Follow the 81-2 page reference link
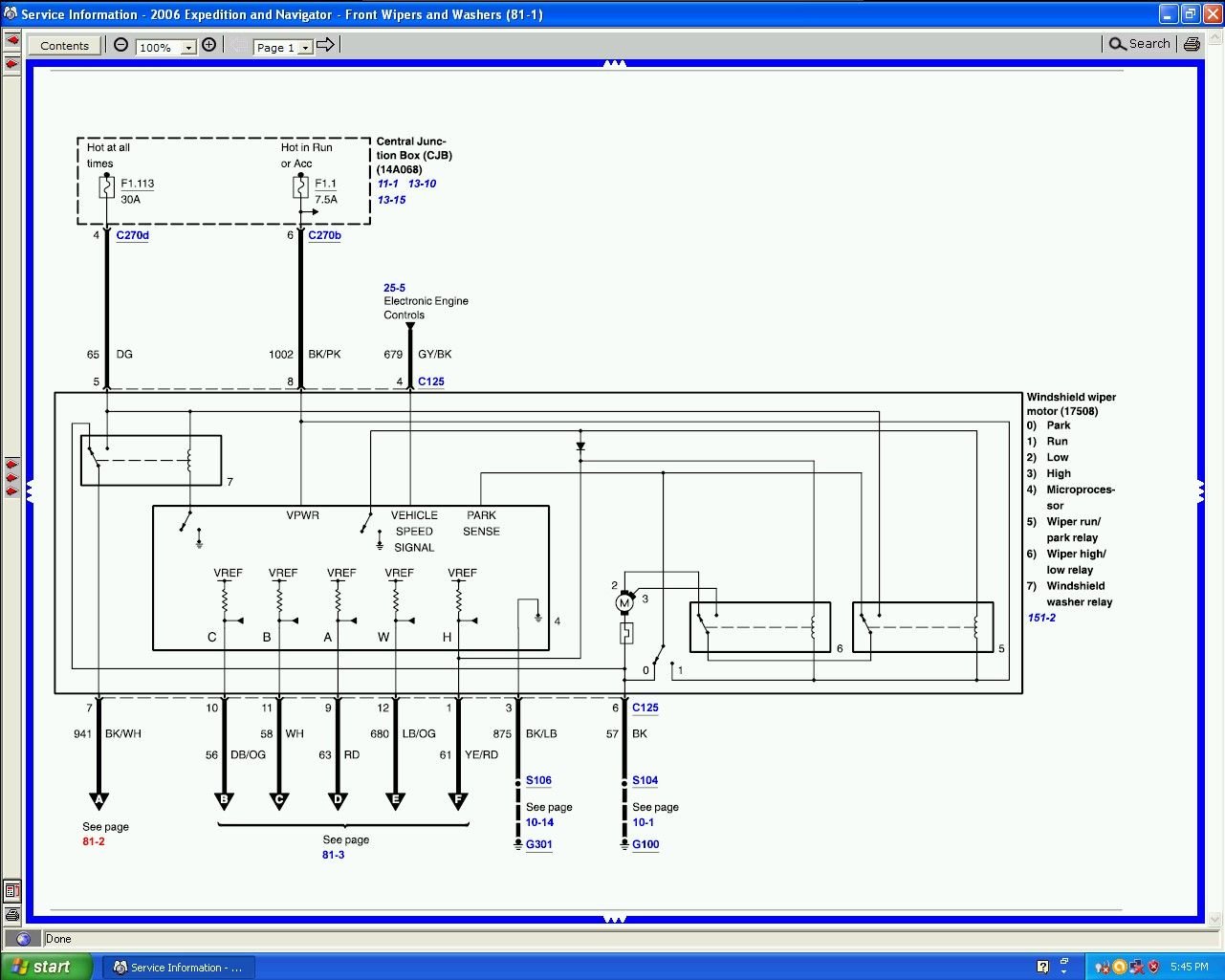 [x=94, y=842]
